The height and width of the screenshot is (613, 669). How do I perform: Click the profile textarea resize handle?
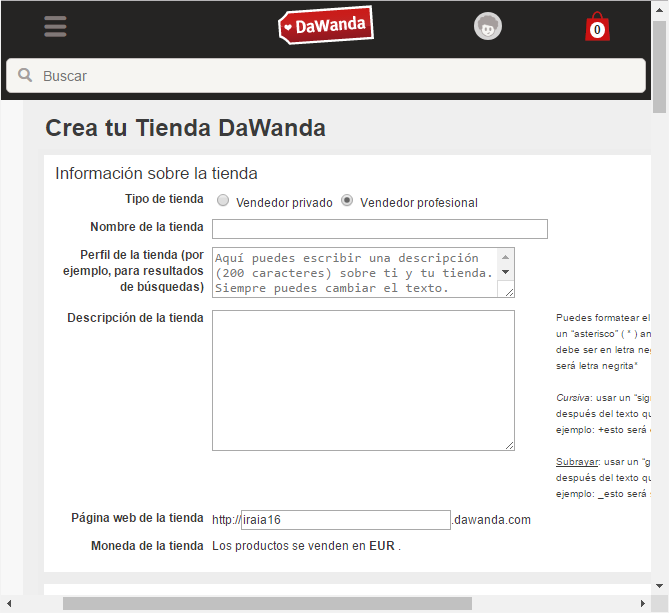coord(509,292)
